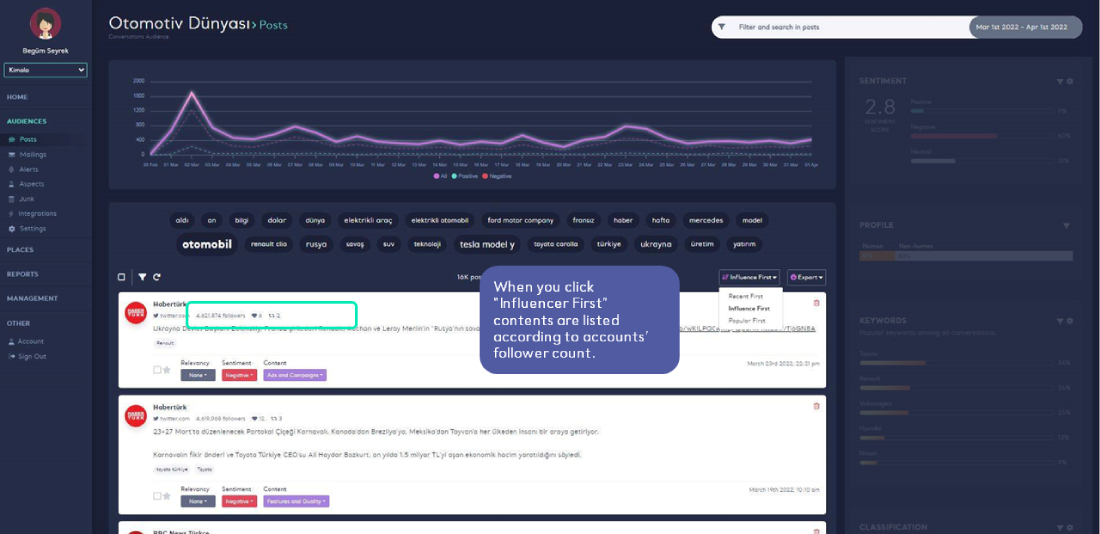Image resolution: width=1100 pixels, height=534 pixels.
Task: Open the Kimola account dropdown
Action: tap(45, 70)
